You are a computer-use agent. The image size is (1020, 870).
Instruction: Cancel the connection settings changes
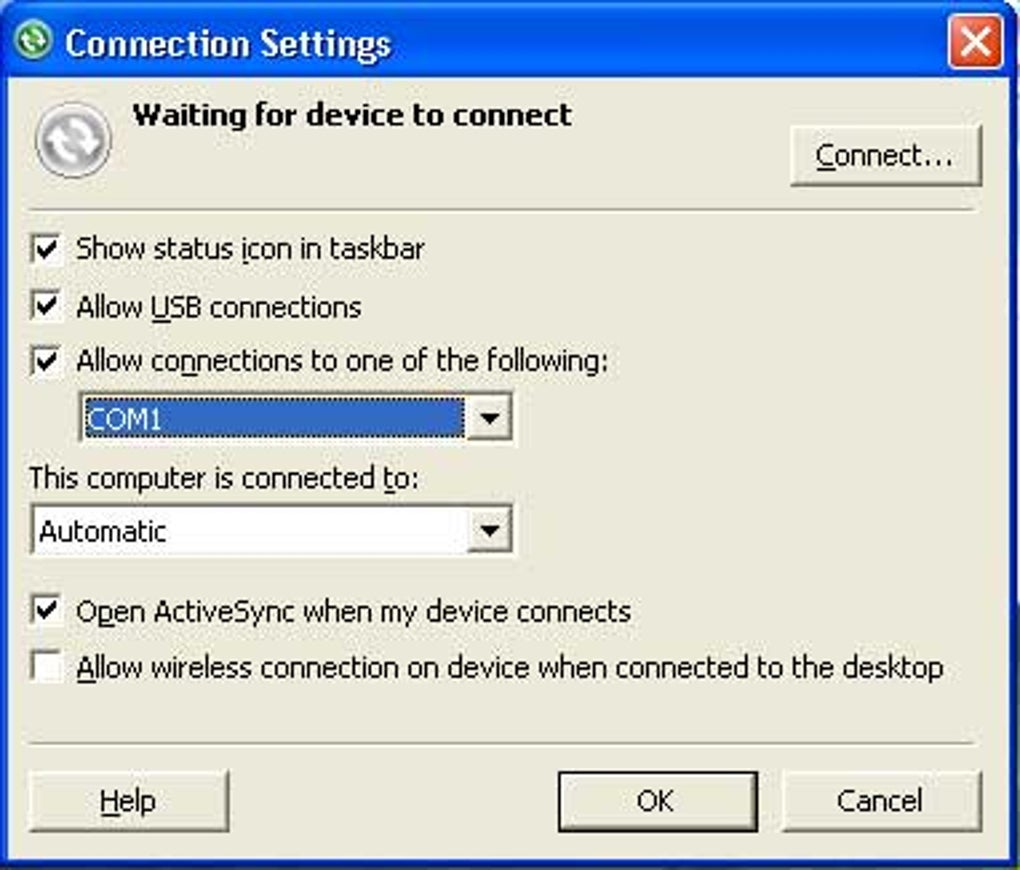point(880,801)
